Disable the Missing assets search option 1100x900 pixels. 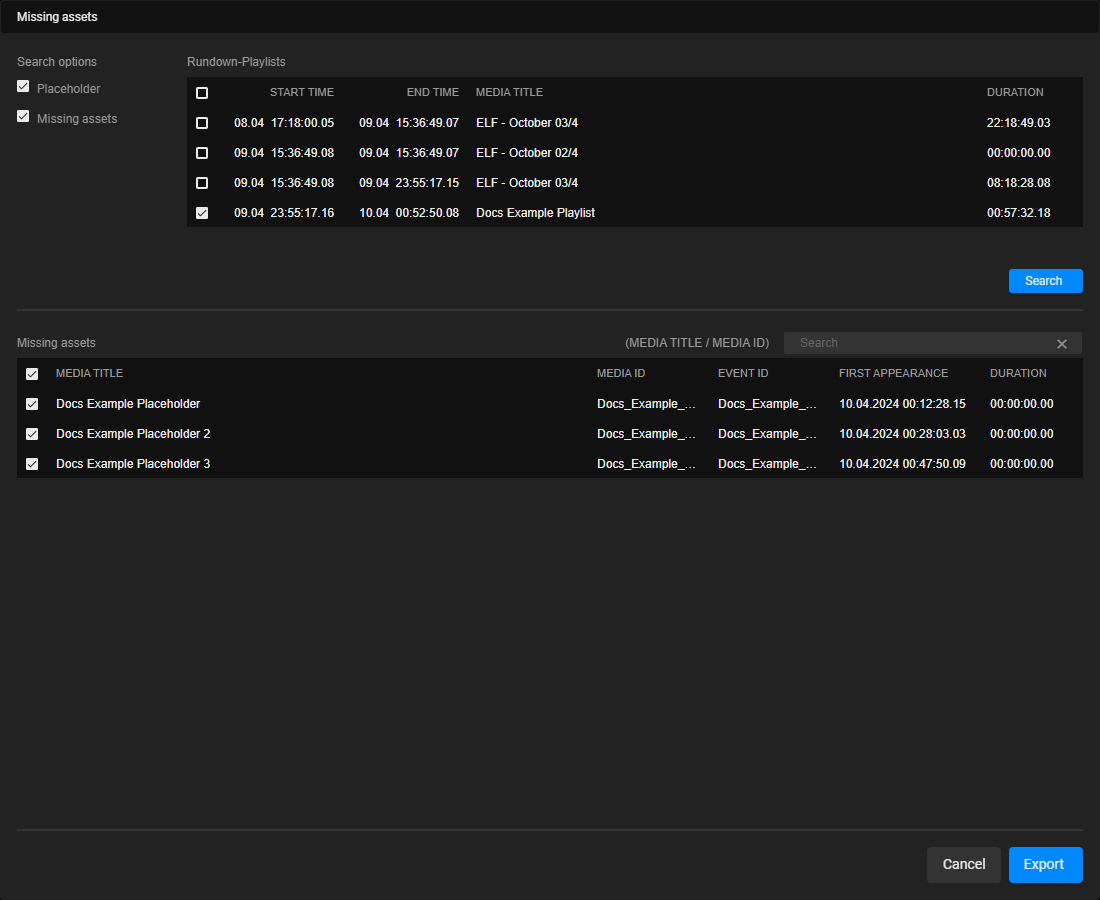22,116
